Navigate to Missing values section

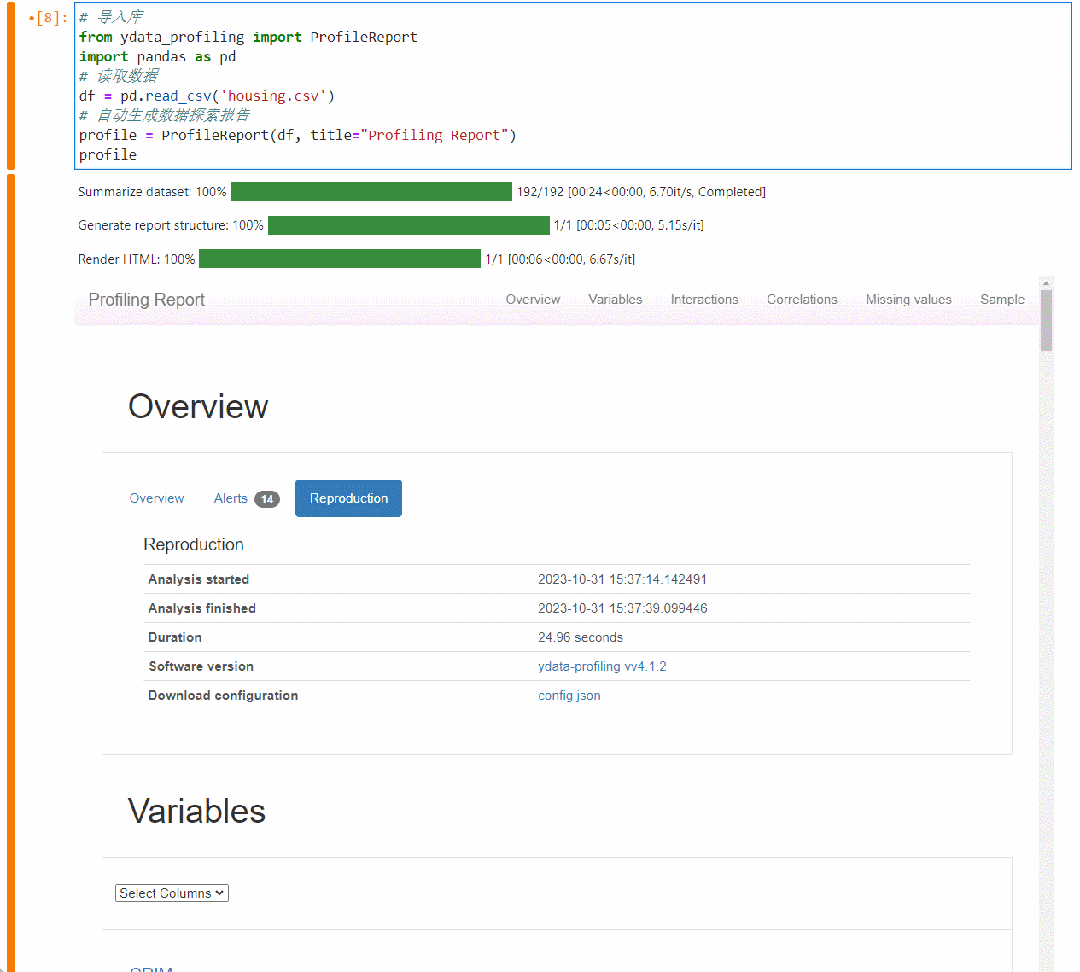908,300
